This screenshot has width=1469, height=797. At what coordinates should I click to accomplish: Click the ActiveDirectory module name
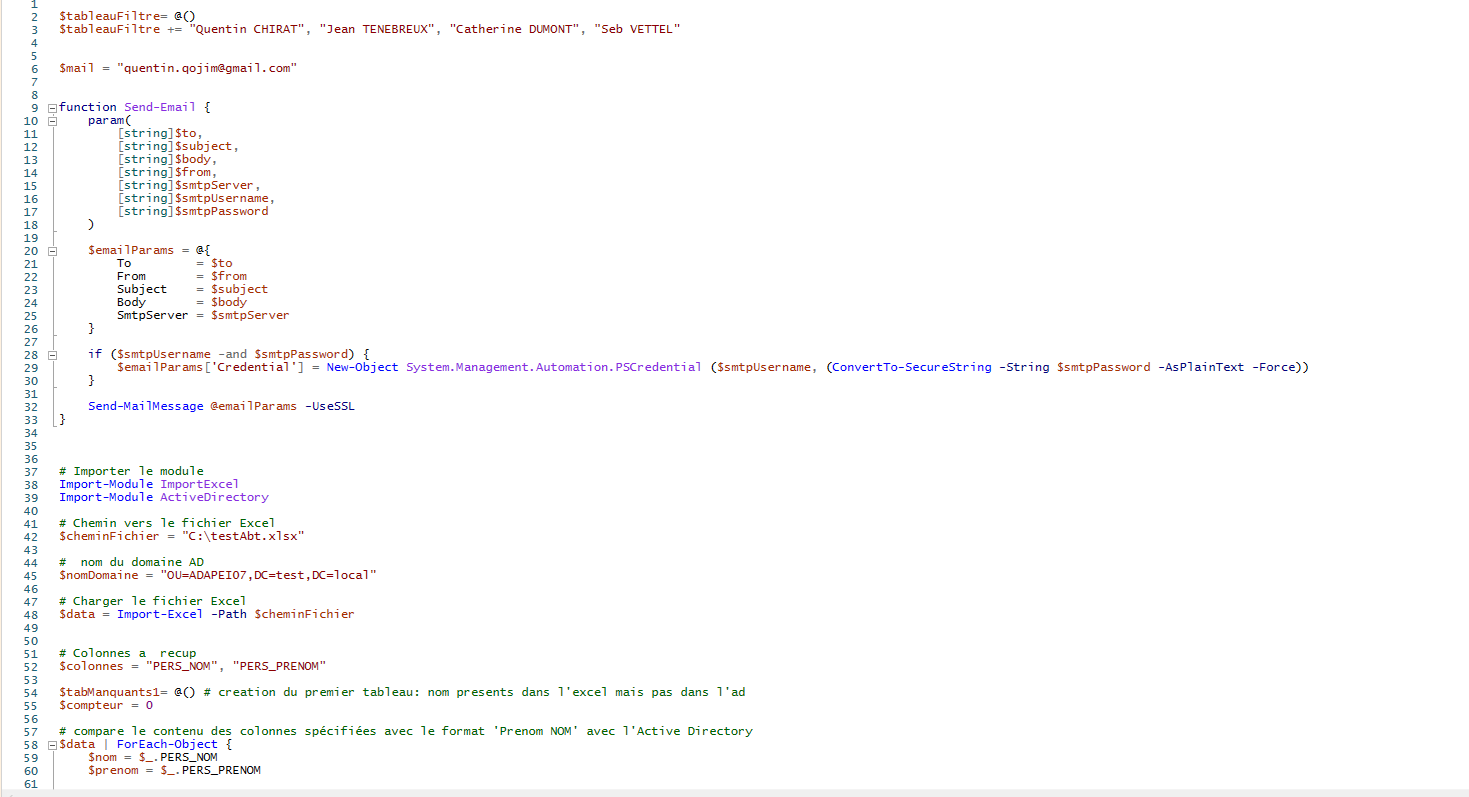click(x=214, y=497)
